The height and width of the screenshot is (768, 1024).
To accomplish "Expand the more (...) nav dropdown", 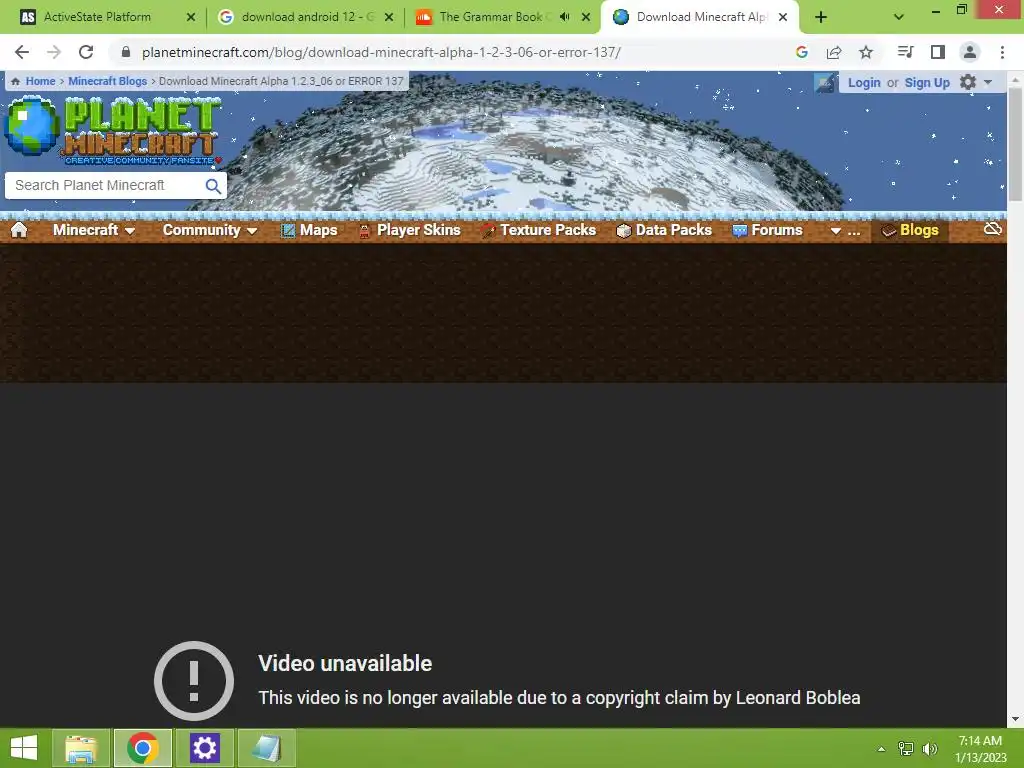I will (845, 230).
